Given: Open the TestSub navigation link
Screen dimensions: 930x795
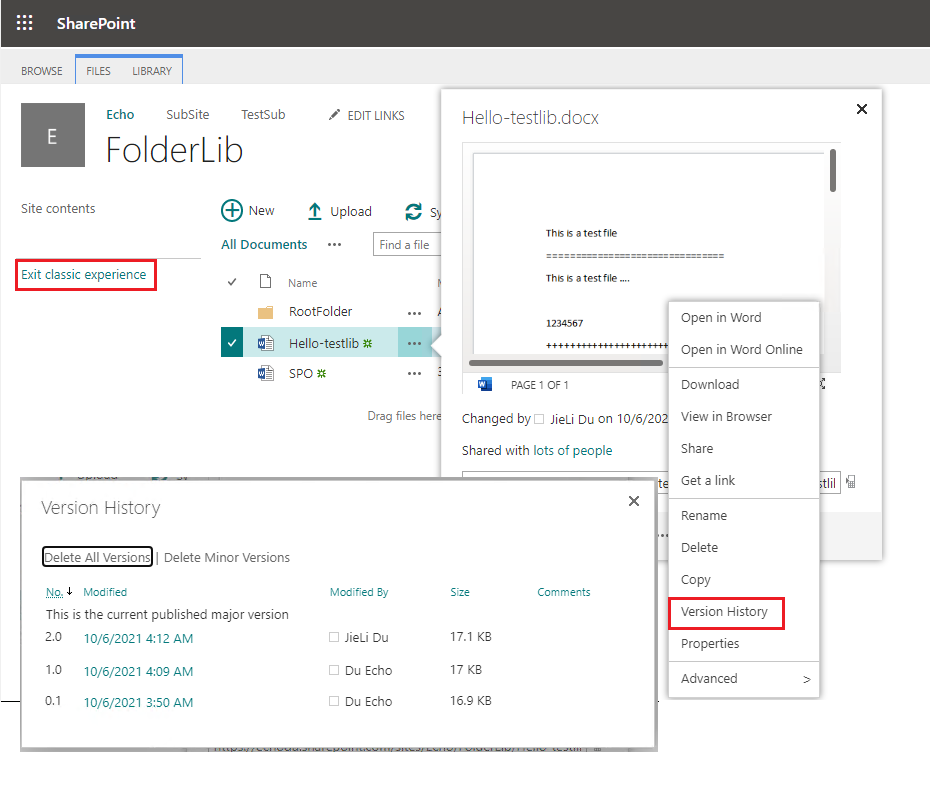Looking at the screenshot, I should coord(263,115).
